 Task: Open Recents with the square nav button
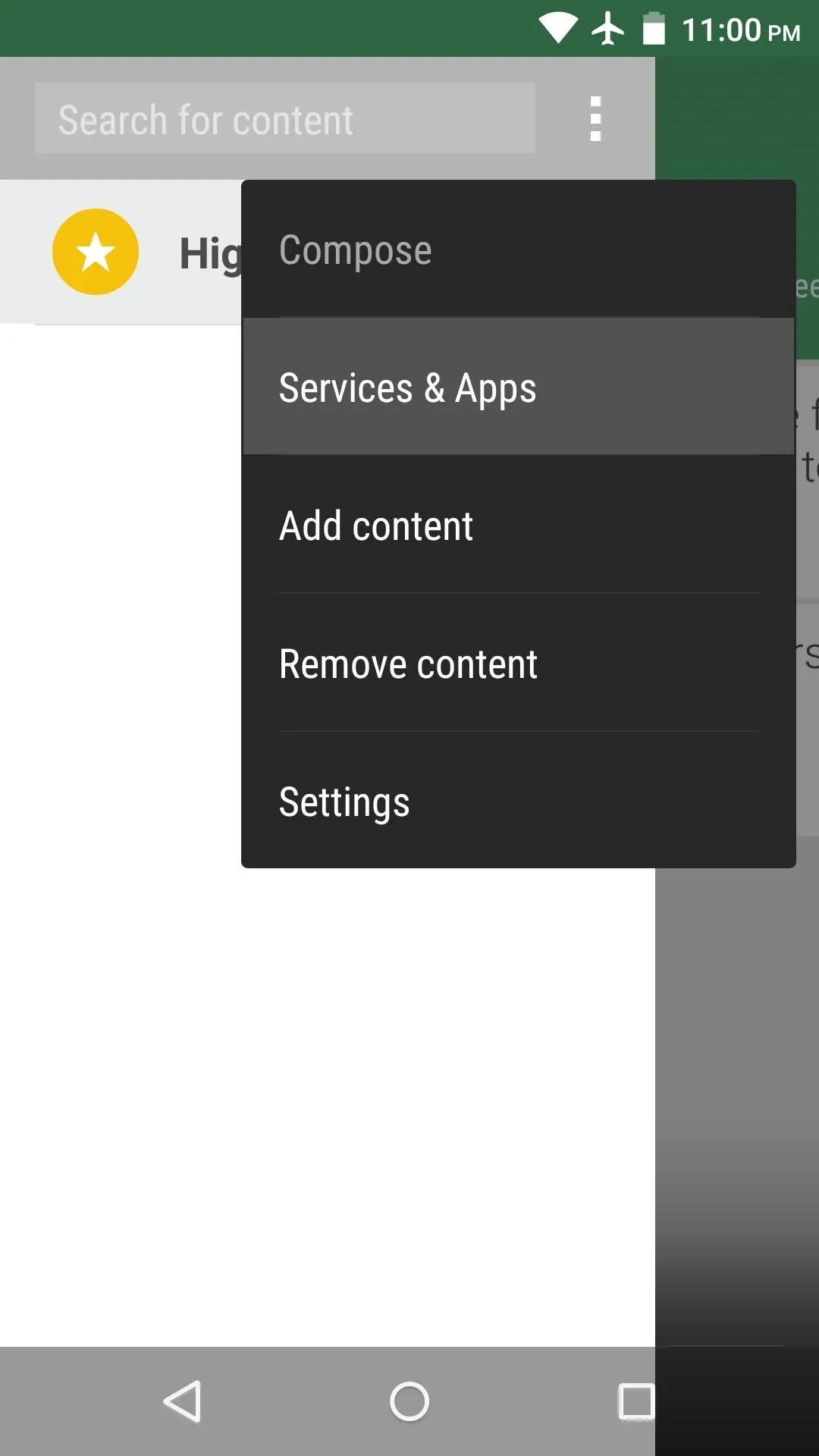635,1401
